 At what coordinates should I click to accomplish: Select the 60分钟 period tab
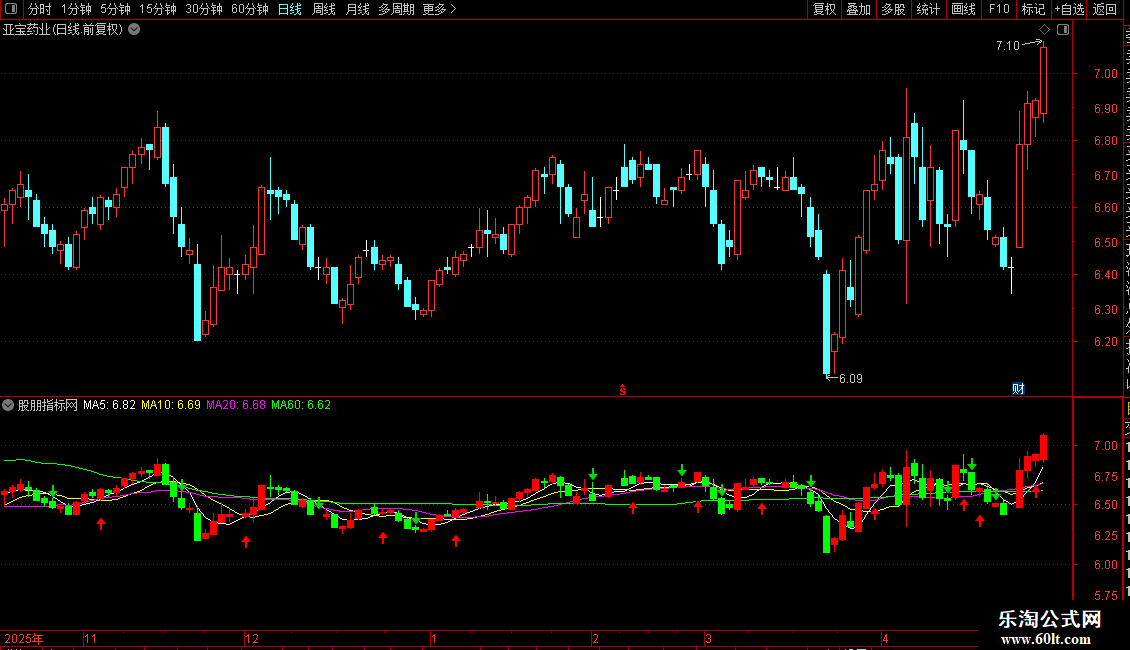(249, 9)
